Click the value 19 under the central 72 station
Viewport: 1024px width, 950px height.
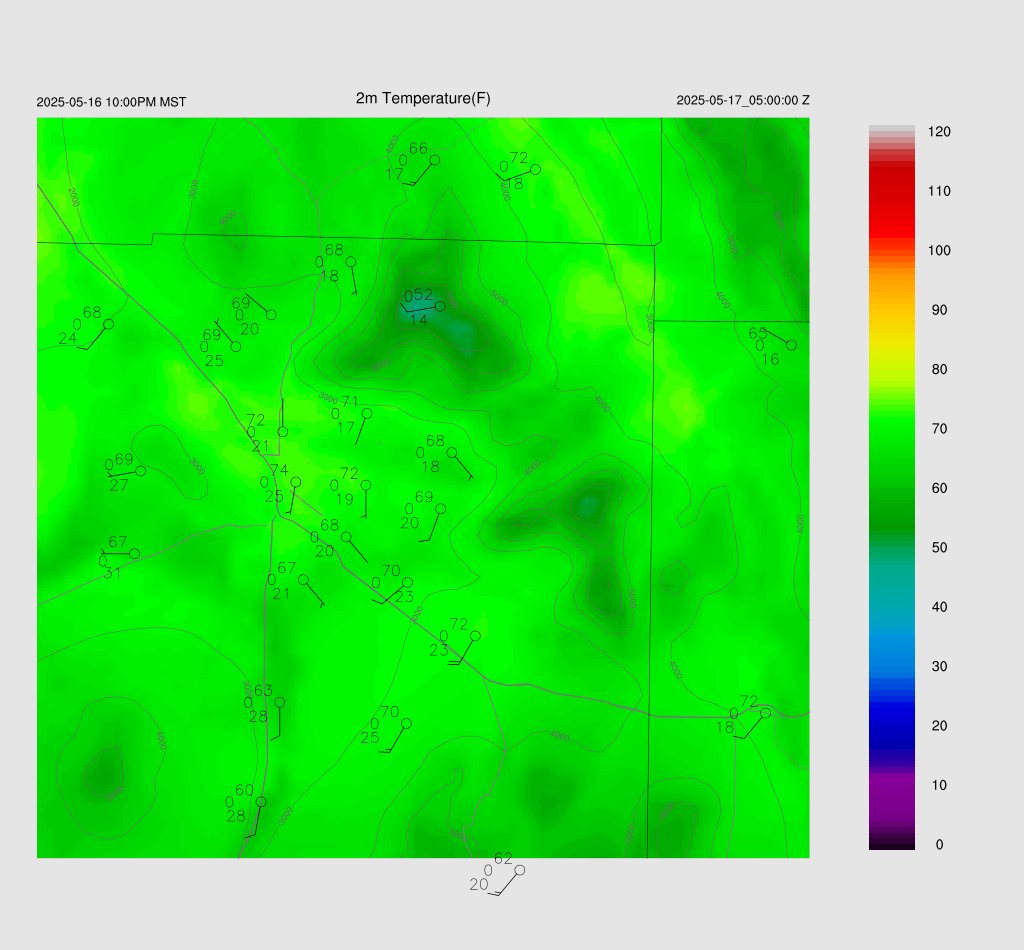tap(345, 499)
